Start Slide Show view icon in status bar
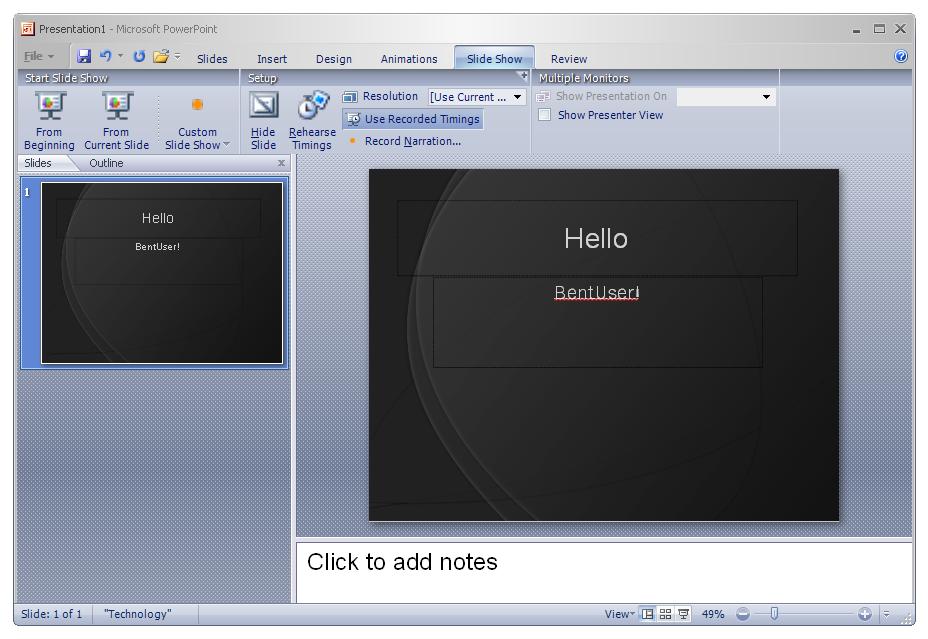928x639 pixels. 683,614
